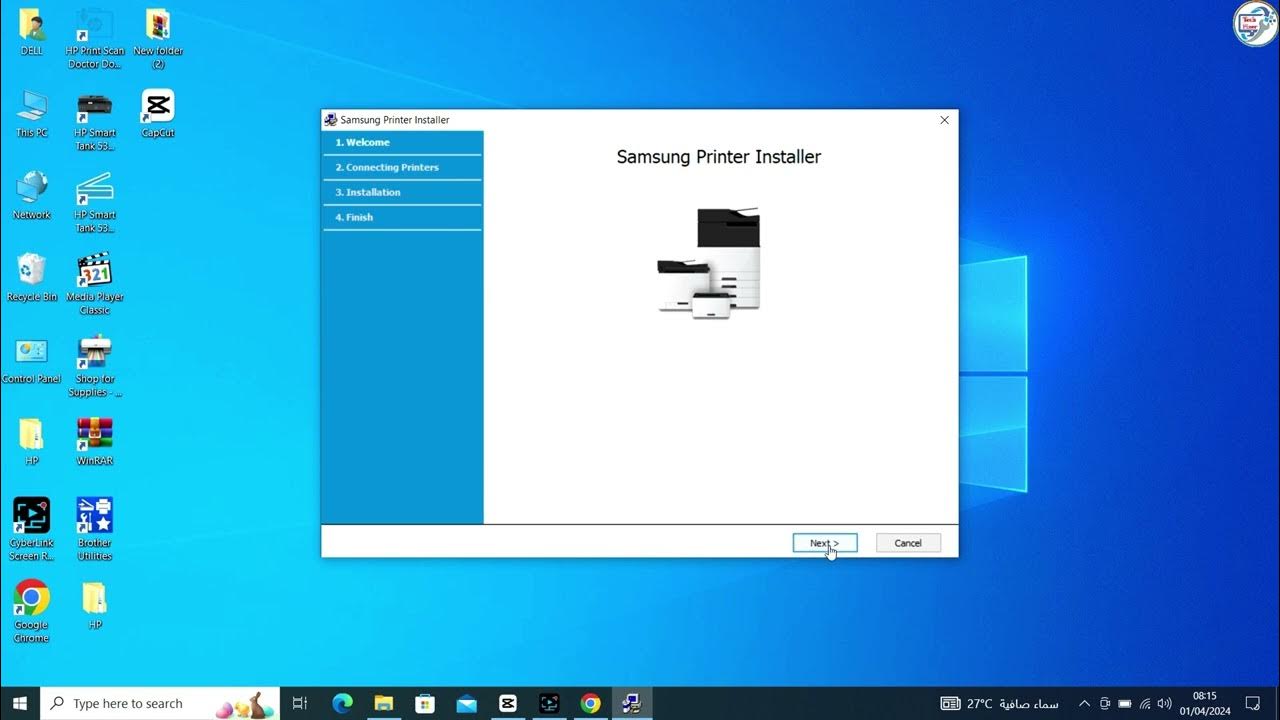
Task: Select the Recycle Bin icon
Action: (32, 278)
